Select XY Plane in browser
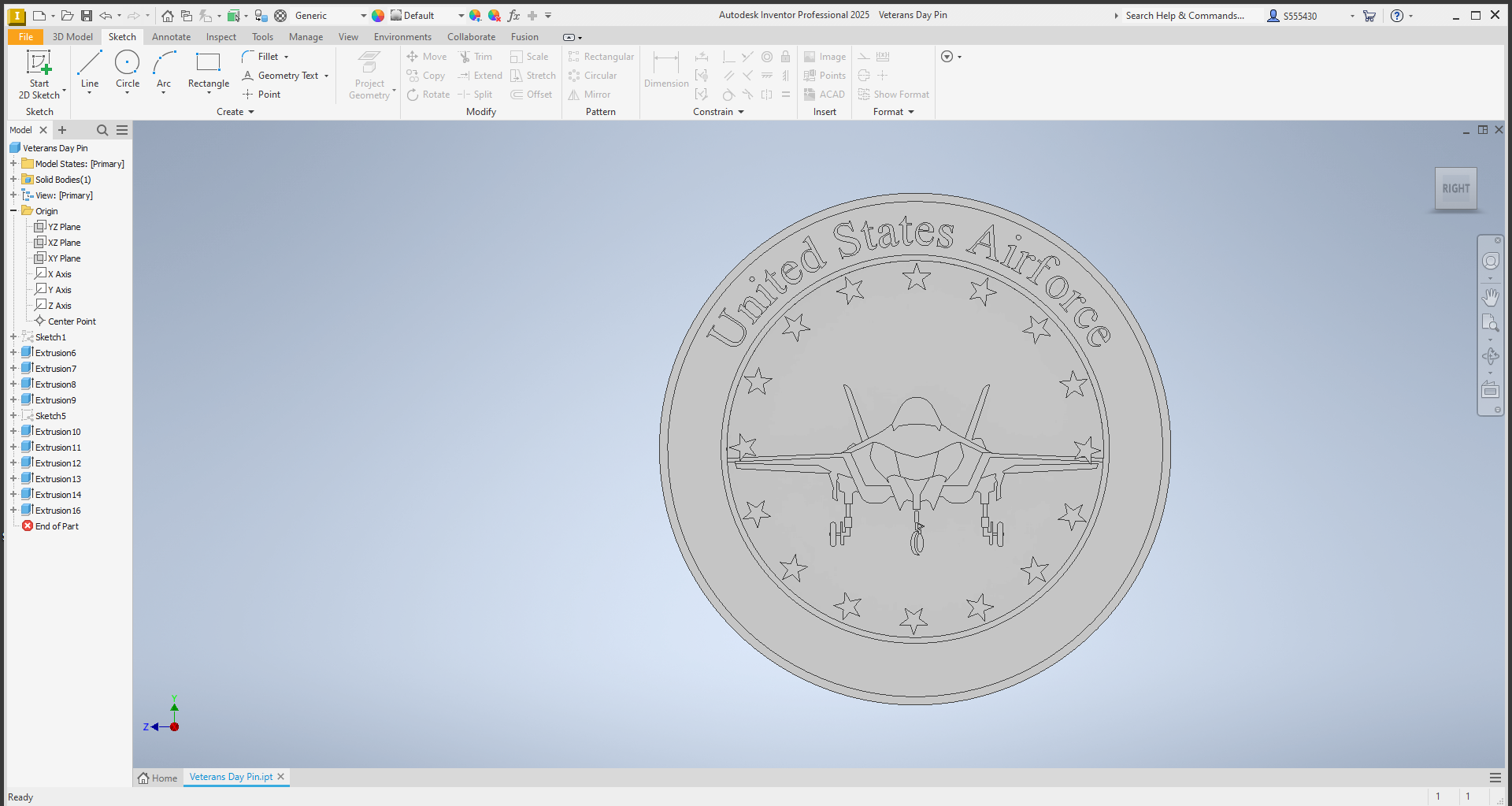 coord(57,258)
